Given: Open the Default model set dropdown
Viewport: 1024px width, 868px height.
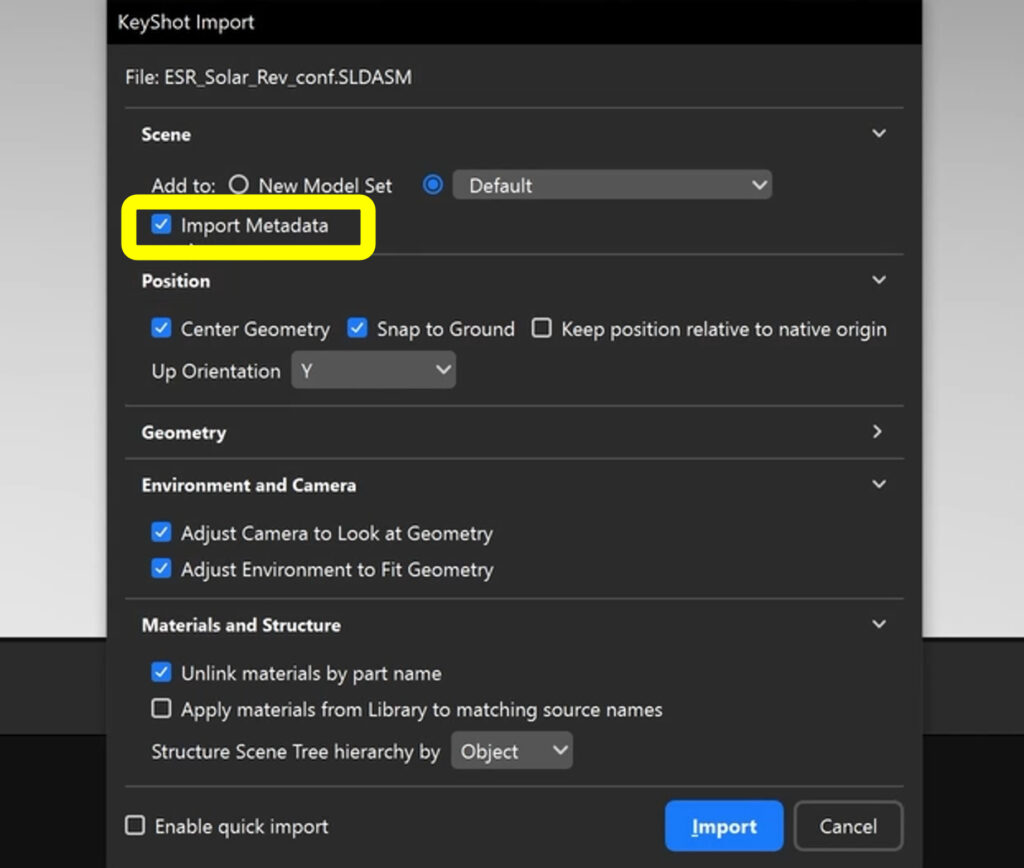Looking at the screenshot, I should tap(612, 185).
